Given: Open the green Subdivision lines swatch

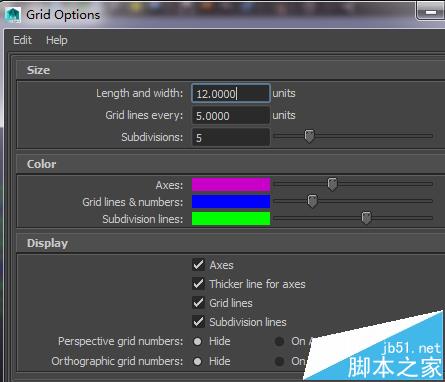Looking at the screenshot, I should [x=231, y=219].
